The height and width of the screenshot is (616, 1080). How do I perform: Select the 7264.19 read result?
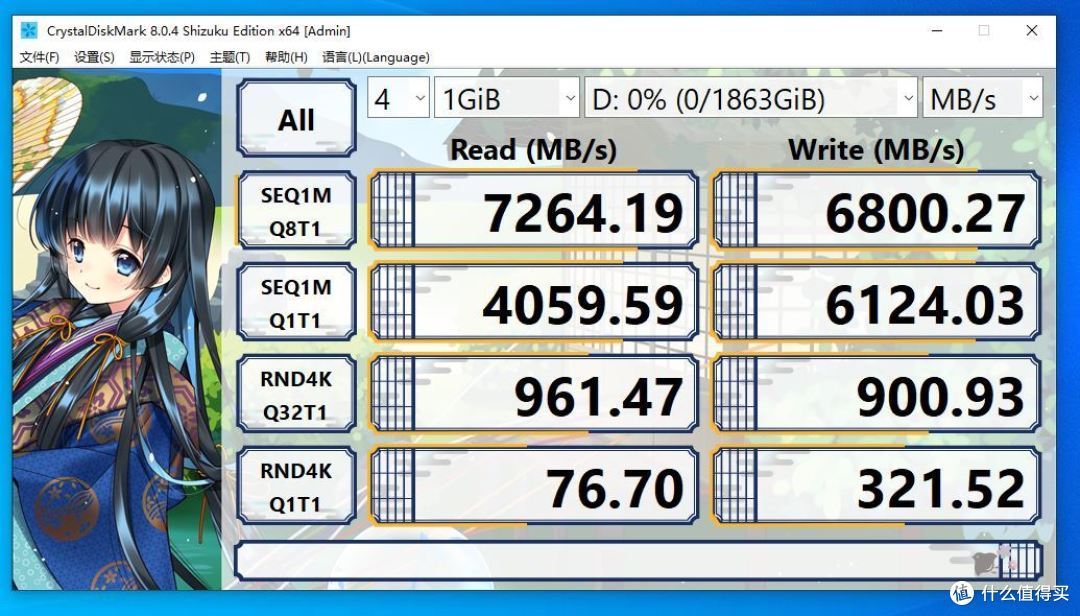pyautogui.click(x=534, y=211)
